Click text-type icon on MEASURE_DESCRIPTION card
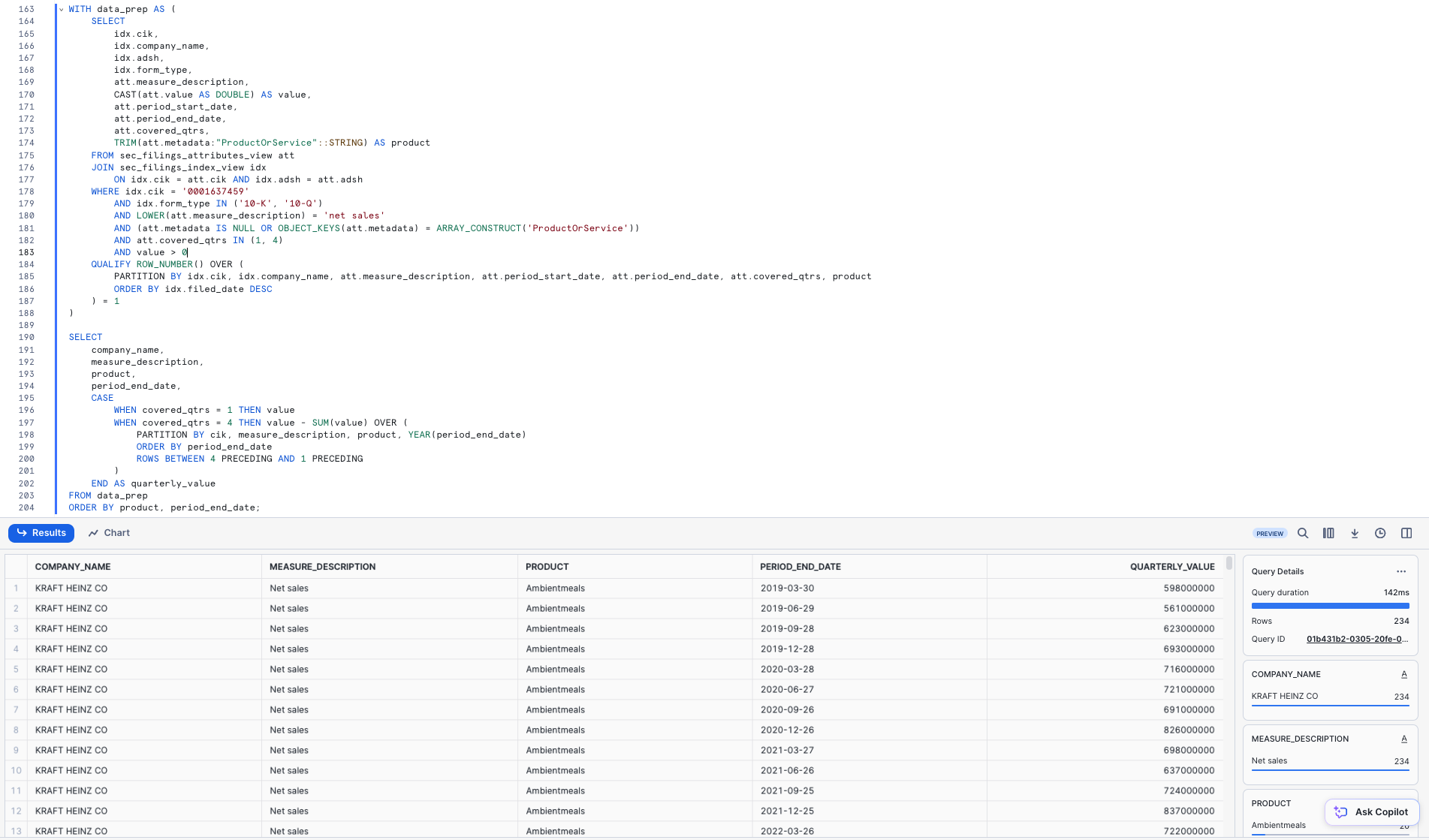This screenshot has height=840, width=1429. (x=1403, y=739)
